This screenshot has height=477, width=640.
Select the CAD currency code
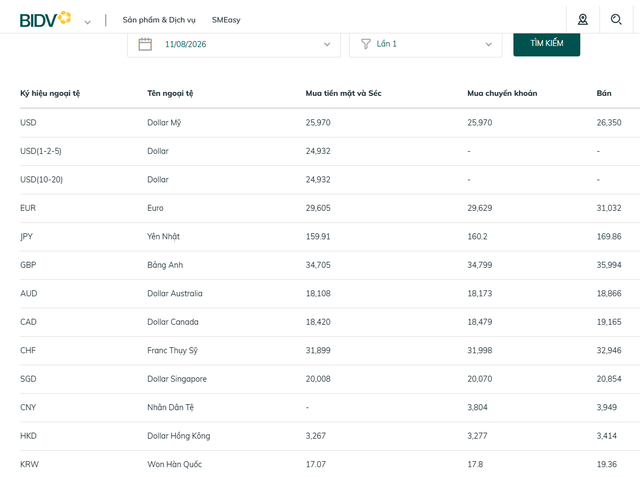[x=28, y=322]
